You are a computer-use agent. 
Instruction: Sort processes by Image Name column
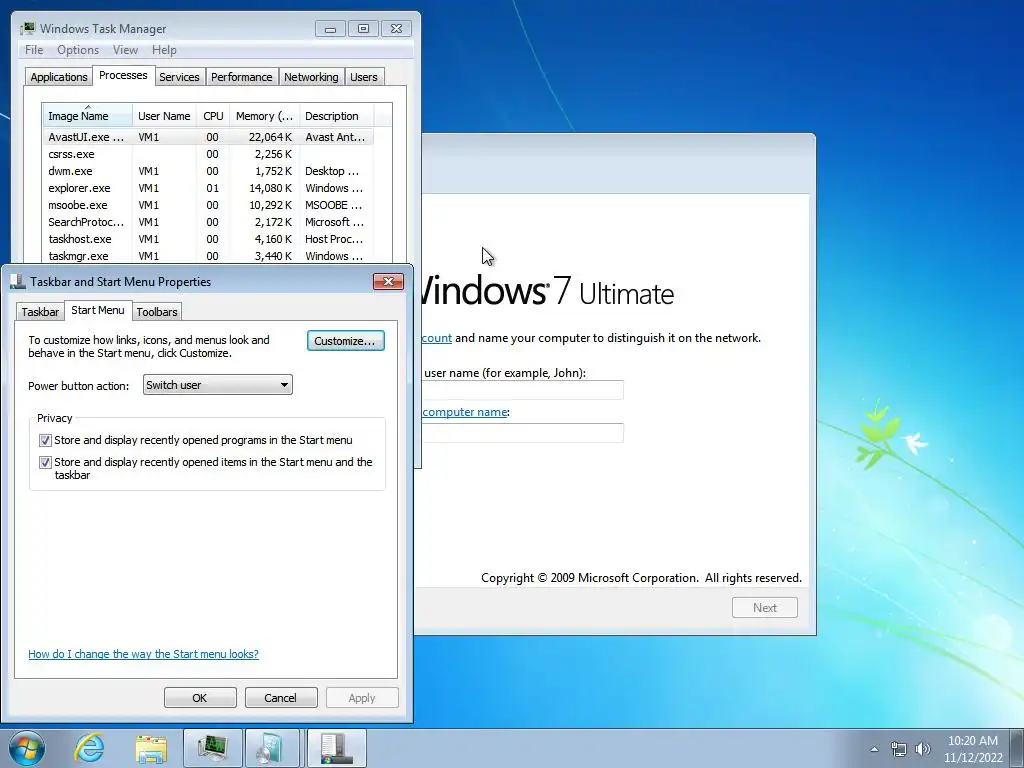coord(88,116)
